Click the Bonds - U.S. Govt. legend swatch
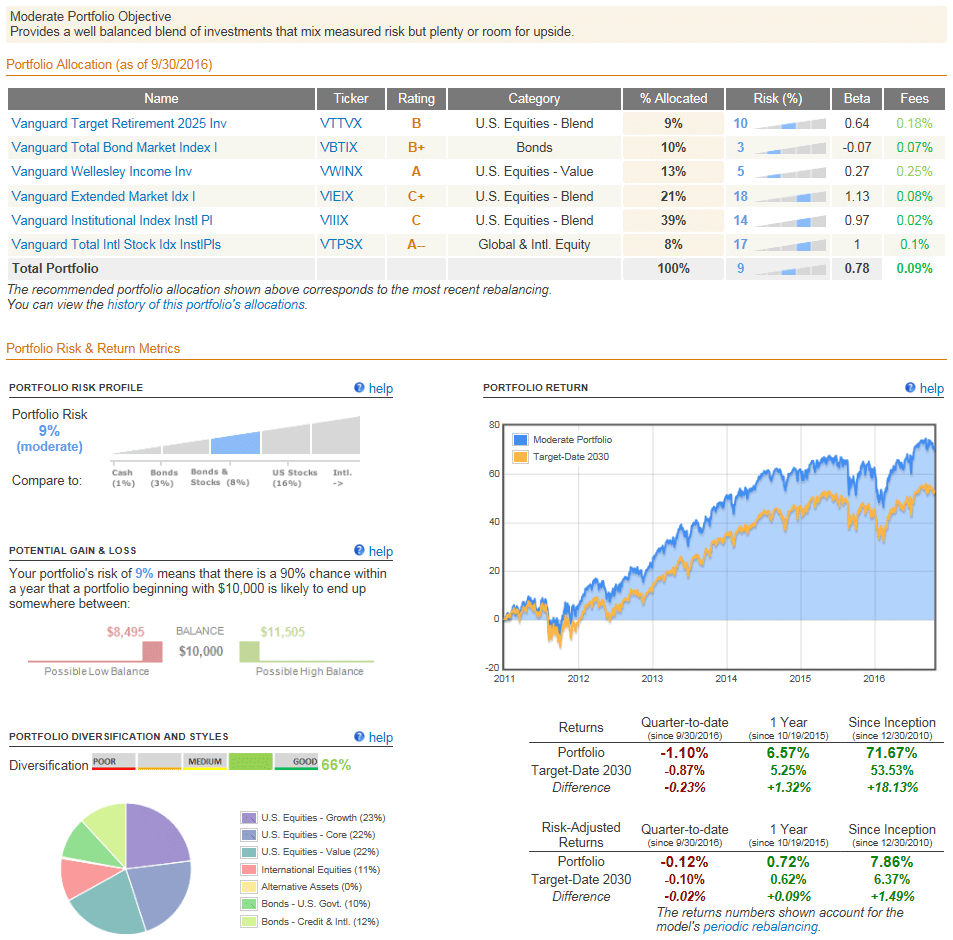The height and width of the screenshot is (940, 953). [x=249, y=904]
